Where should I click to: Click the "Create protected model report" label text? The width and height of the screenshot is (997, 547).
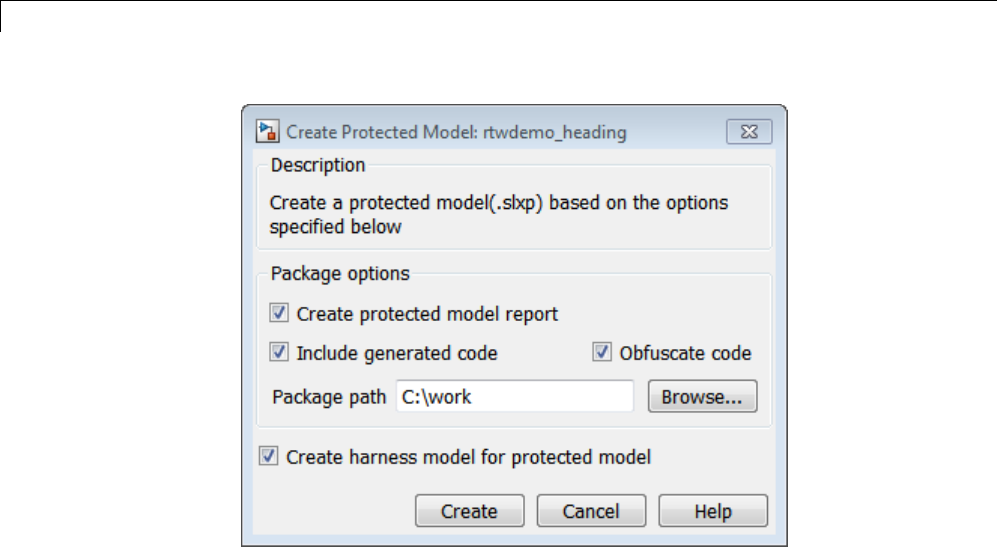427,314
